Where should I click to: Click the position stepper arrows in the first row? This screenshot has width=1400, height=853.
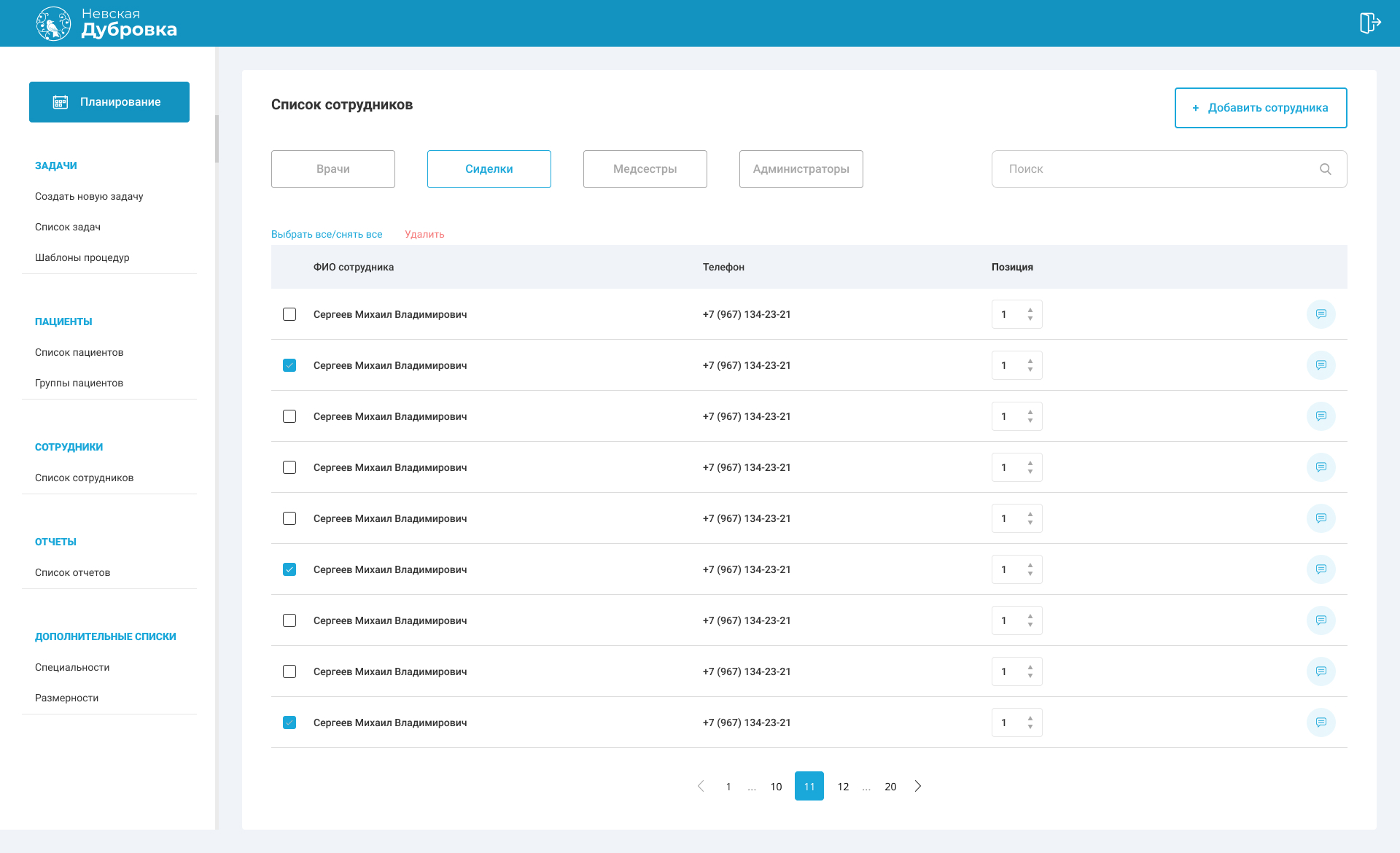click(x=1030, y=314)
